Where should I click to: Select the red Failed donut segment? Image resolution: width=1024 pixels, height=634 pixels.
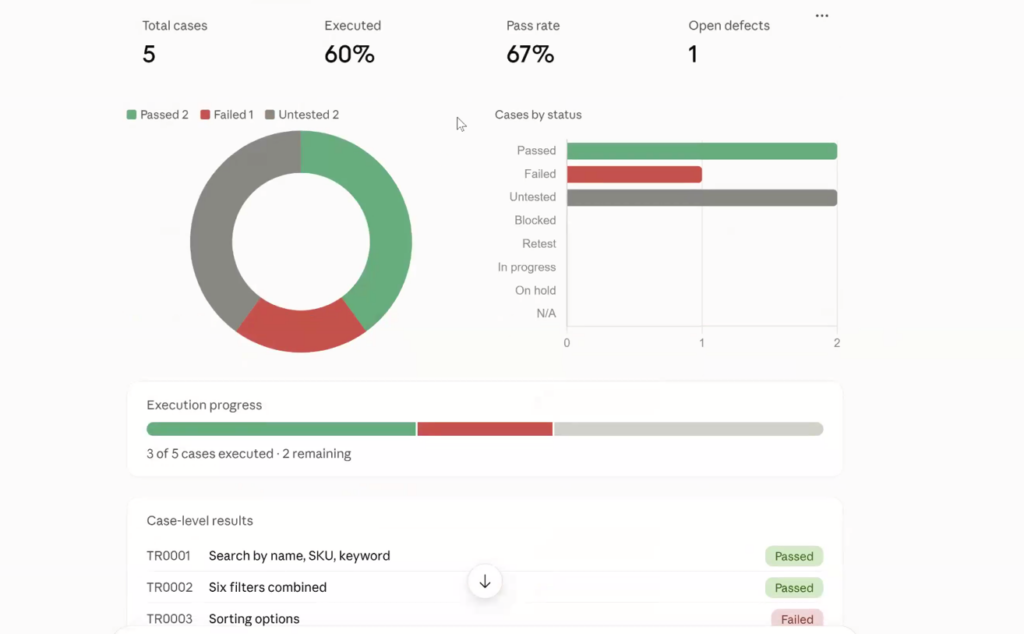[x=301, y=328]
